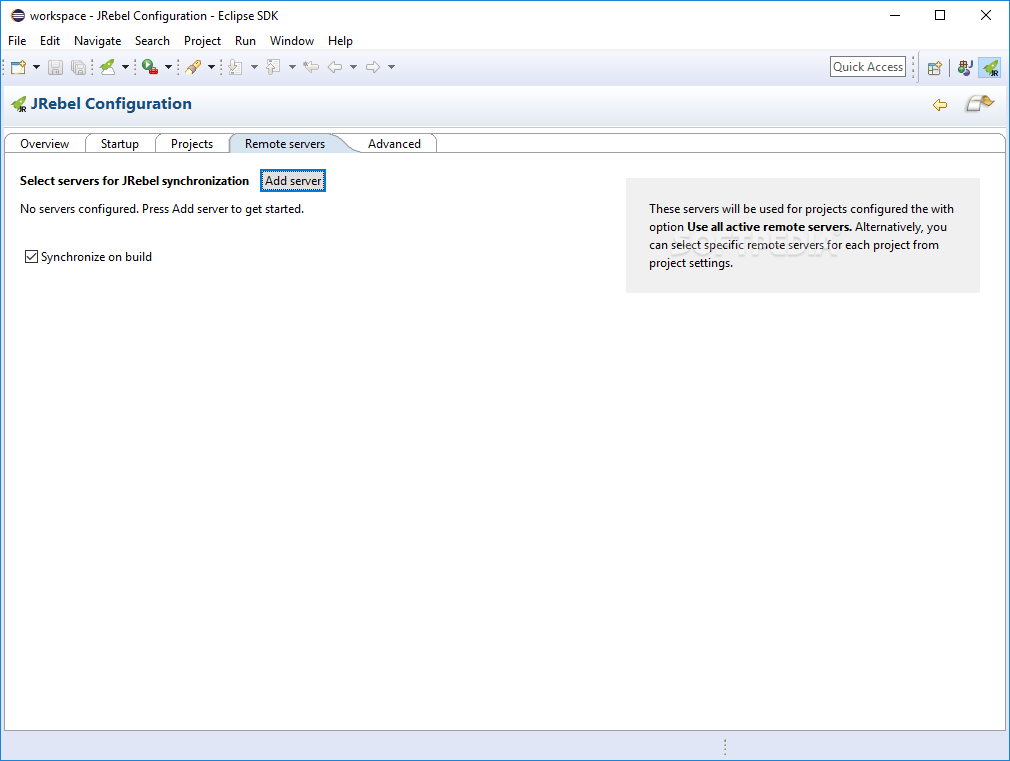
Task: Switch to the Startup tab
Action: click(120, 144)
